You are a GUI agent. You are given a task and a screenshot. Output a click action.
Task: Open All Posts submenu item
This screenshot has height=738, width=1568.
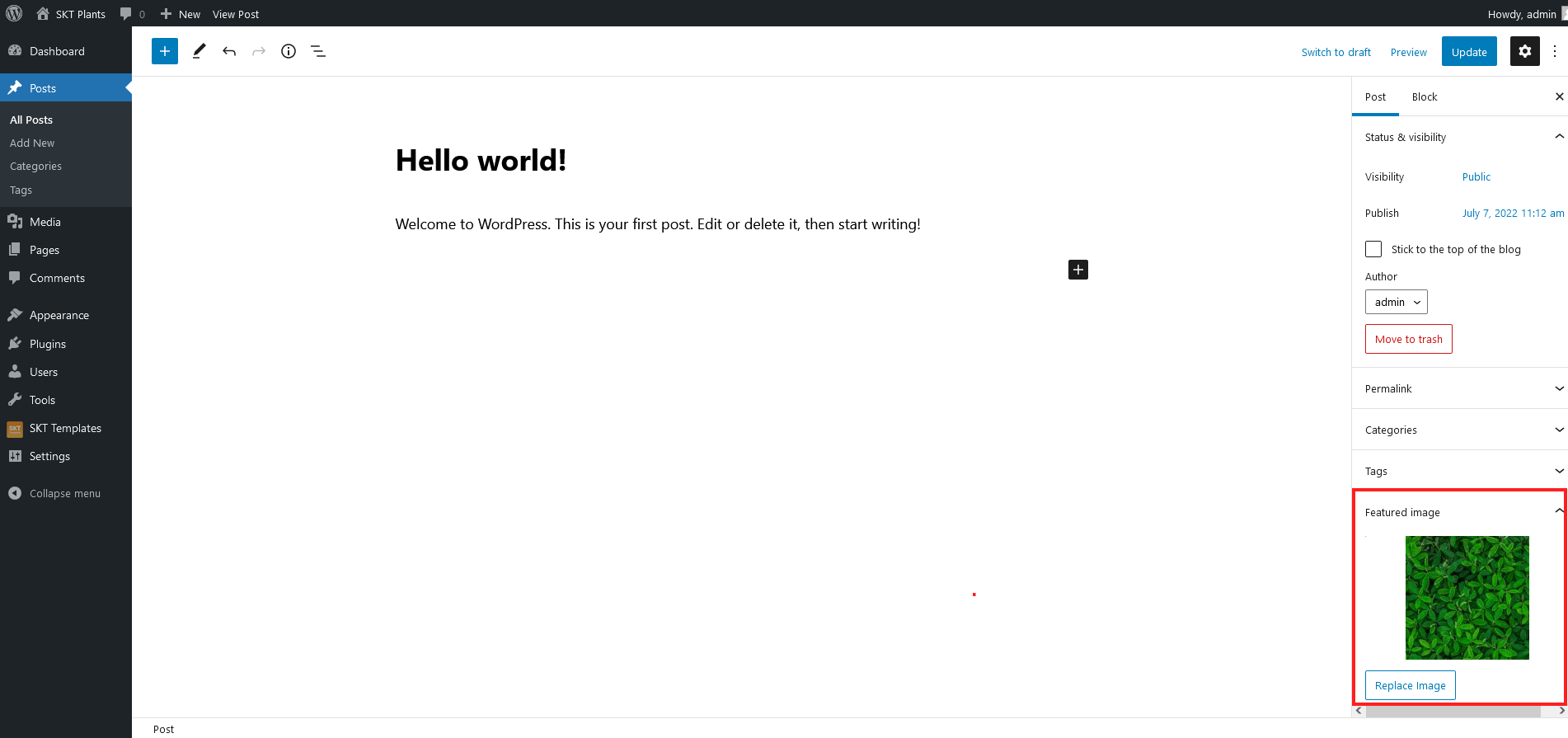tap(31, 120)
